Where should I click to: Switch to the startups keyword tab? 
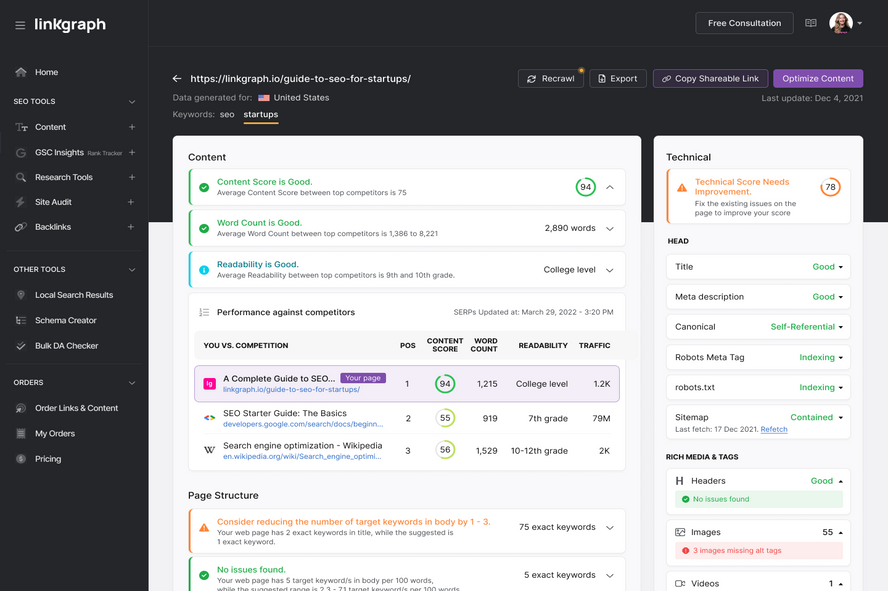pyautogui.click(x=260, y=114)
